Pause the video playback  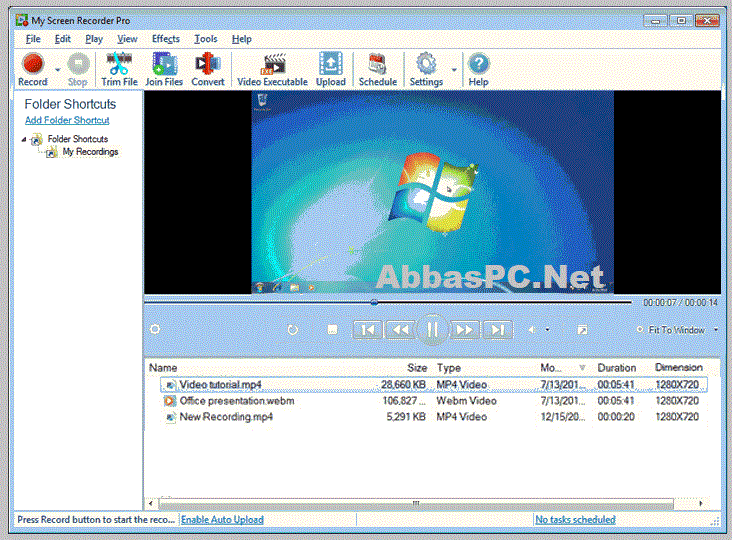pyautogui.click(x=433, y=330)
